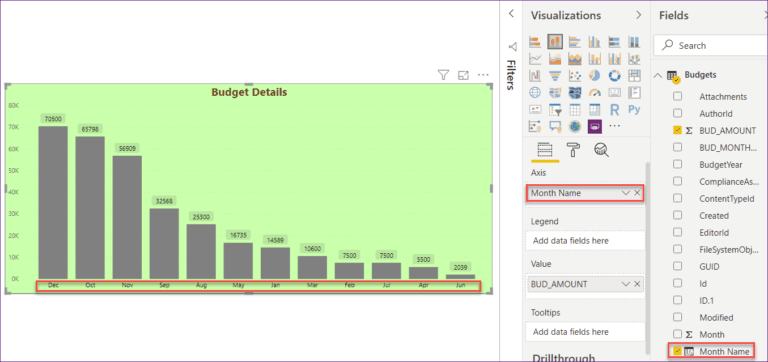Open more custom visuals ellipsis
The image size is (768, 362).
pyautogui.click(x=614, y=126)
